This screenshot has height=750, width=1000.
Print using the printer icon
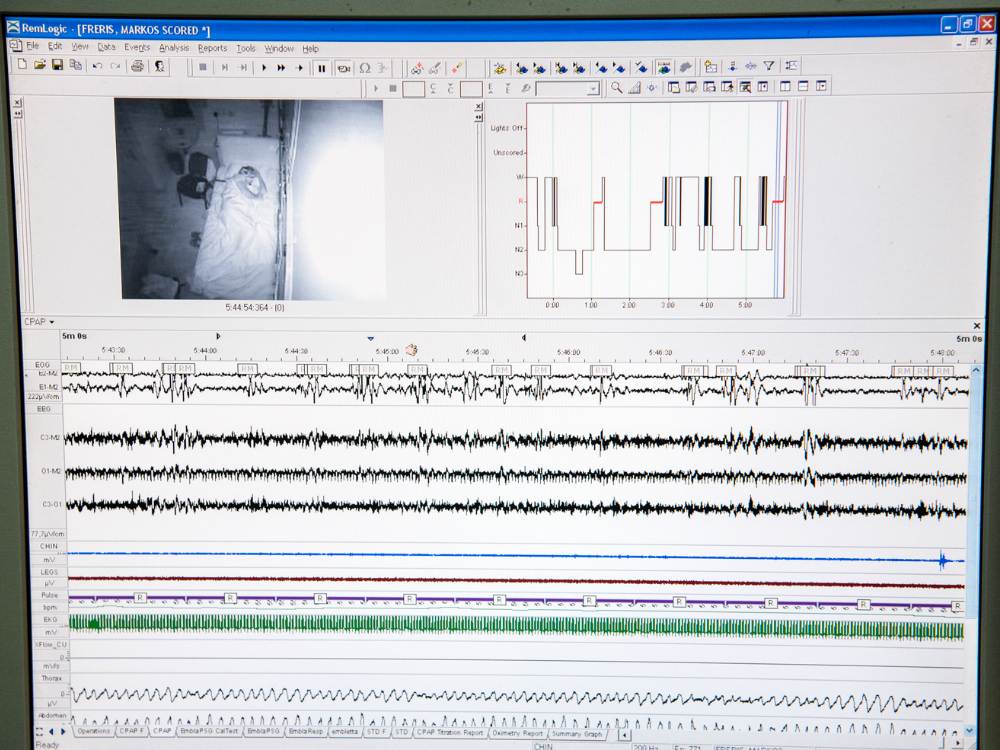click(x=137, y=66)
